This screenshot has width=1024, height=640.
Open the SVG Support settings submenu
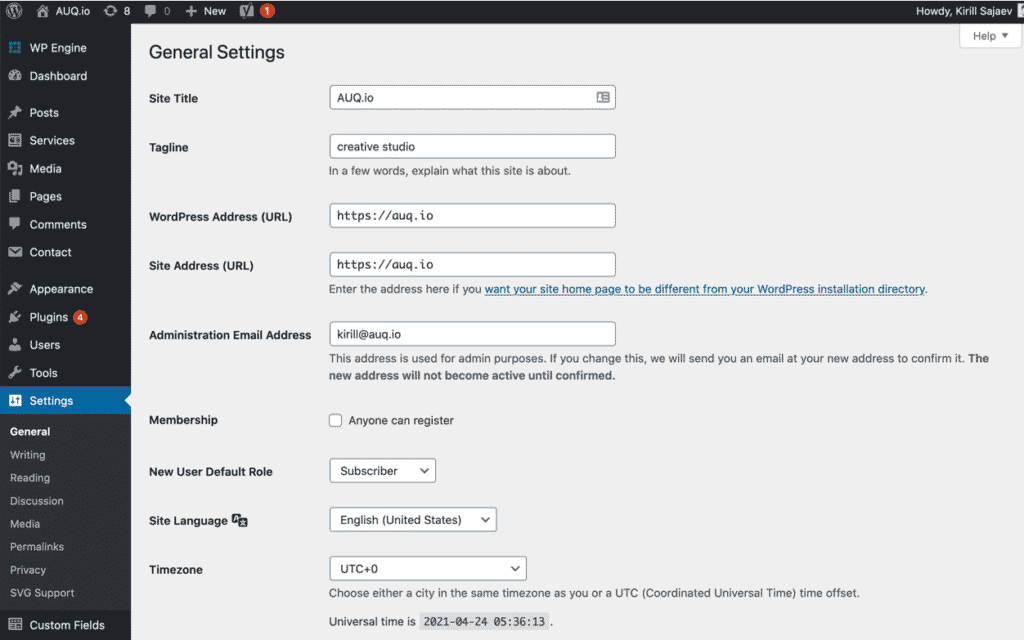click(x=42, y=592)
